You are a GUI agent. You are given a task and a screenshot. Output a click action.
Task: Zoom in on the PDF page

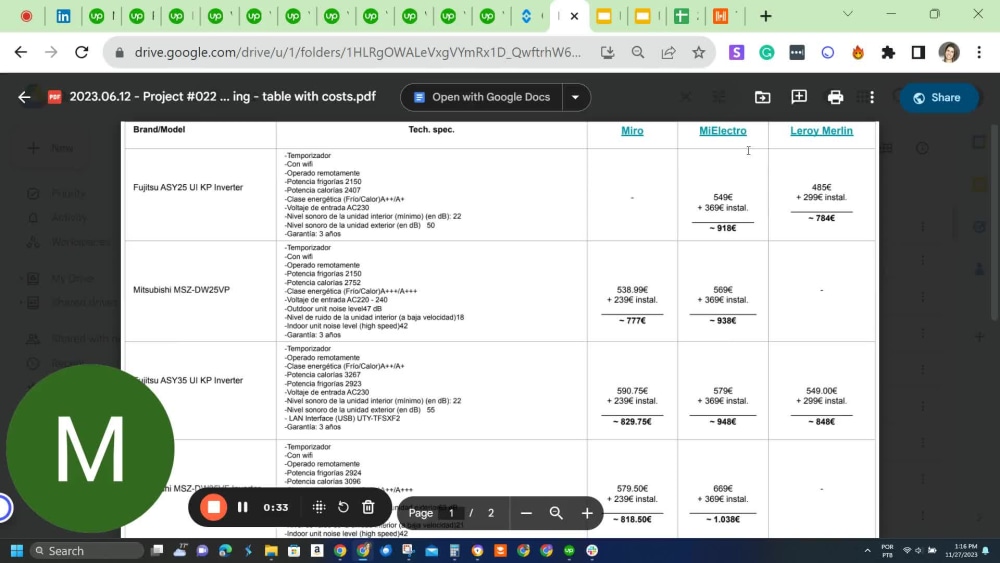(x=587, y=513)
